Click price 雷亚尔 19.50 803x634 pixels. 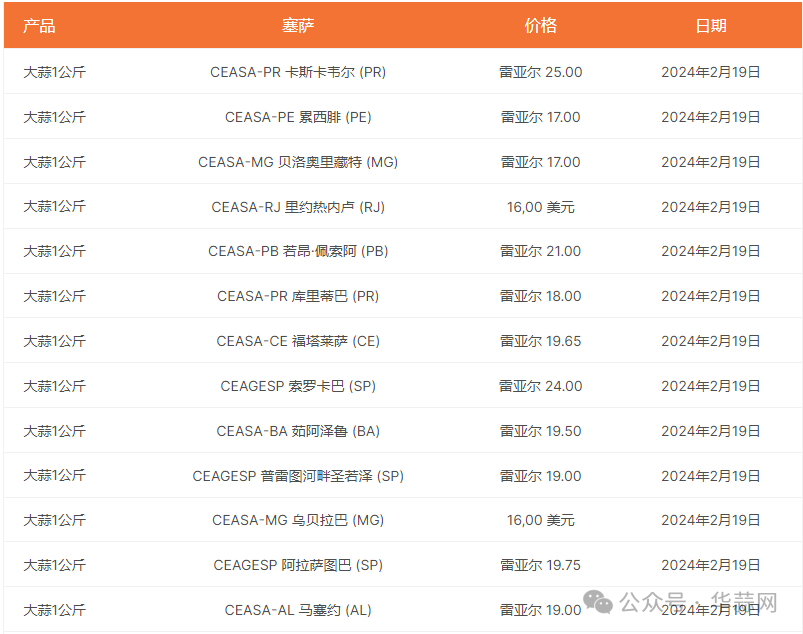[x=540, y=431]
